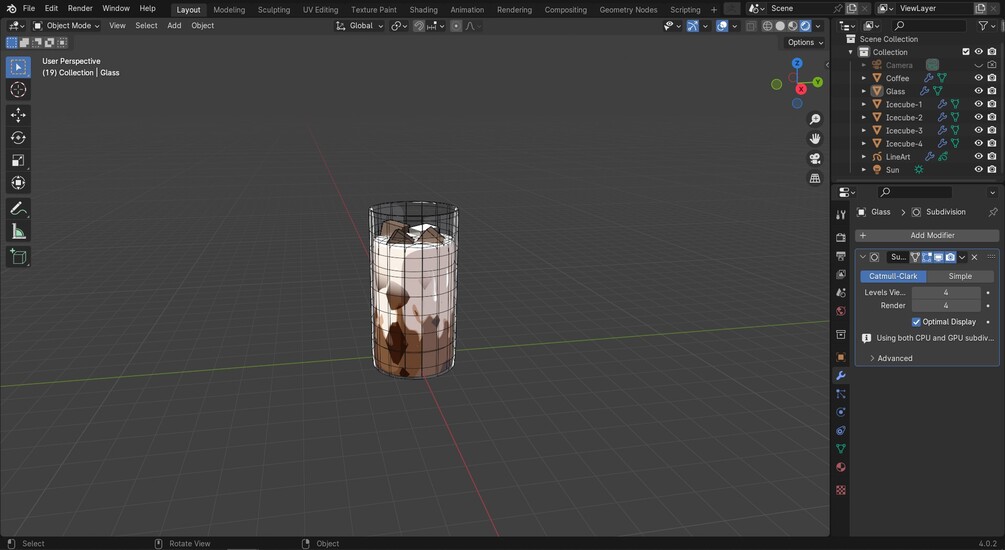Switch to the Shading workspace tab
The width and height of the screenshot is (1005, 550).
coord(424,10)
